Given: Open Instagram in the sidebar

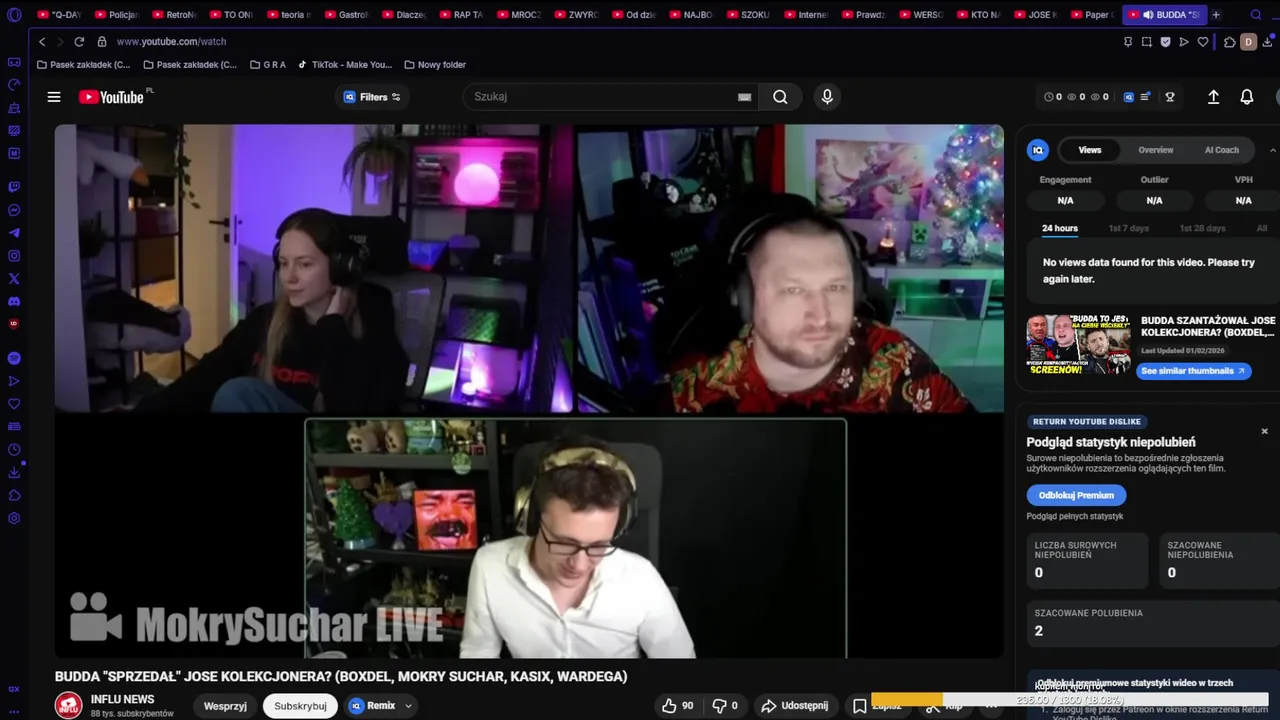Looking at the screenshot, I should click(x=14, y=256).
